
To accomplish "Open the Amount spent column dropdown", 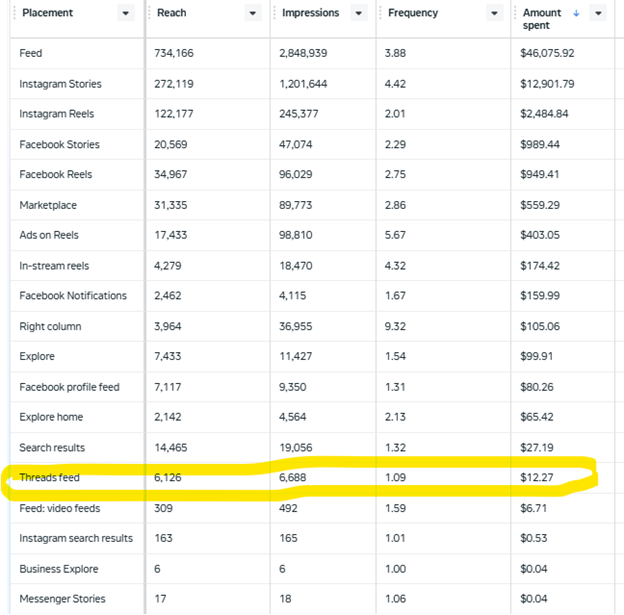I will tap(598, 13).
